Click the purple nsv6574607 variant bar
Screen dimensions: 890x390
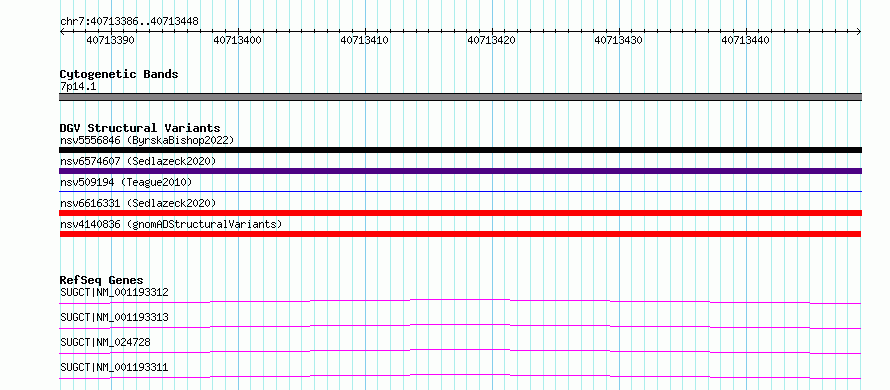(x=460, y=171)
